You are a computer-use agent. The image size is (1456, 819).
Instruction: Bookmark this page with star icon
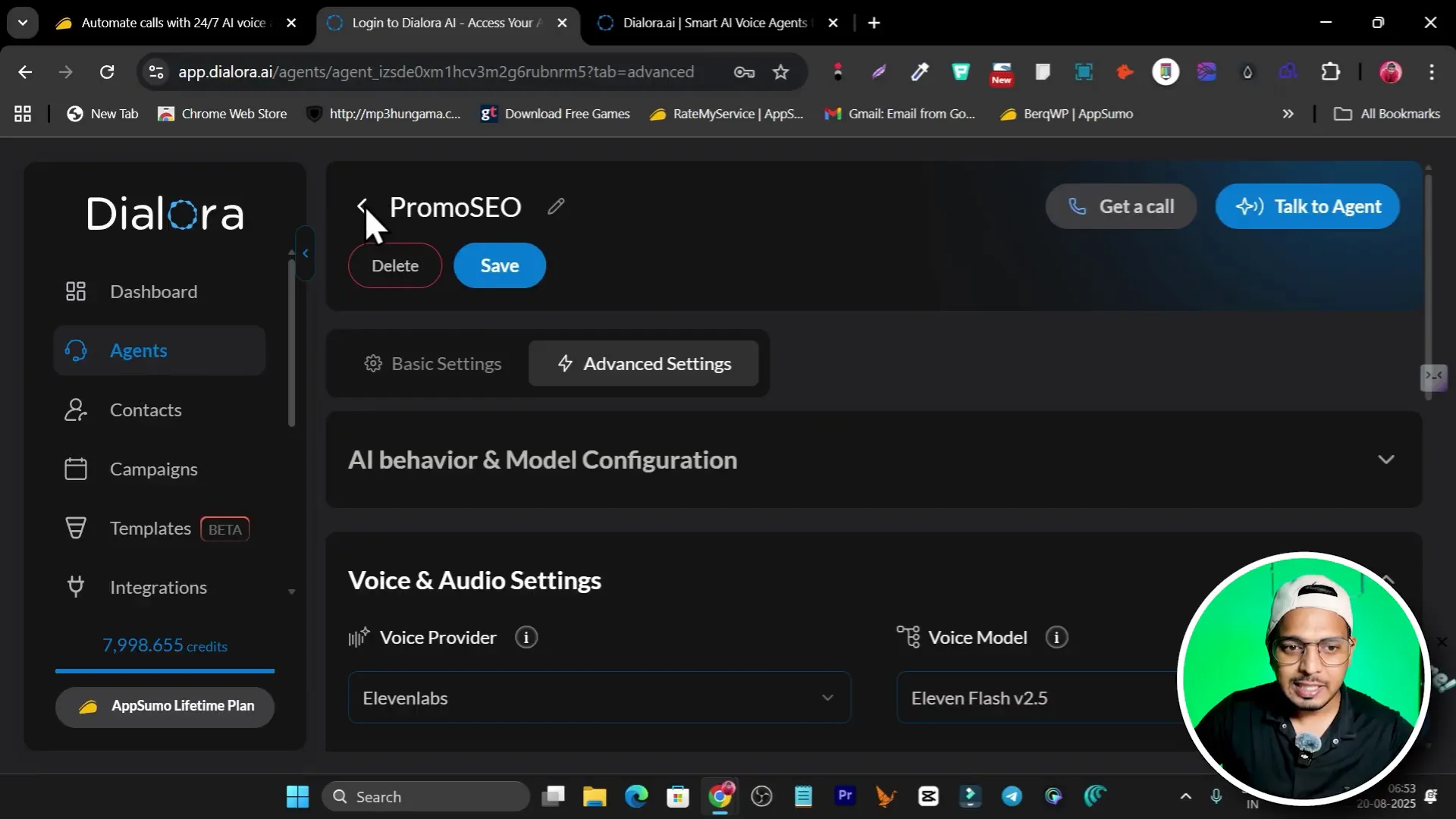[780, 72]
